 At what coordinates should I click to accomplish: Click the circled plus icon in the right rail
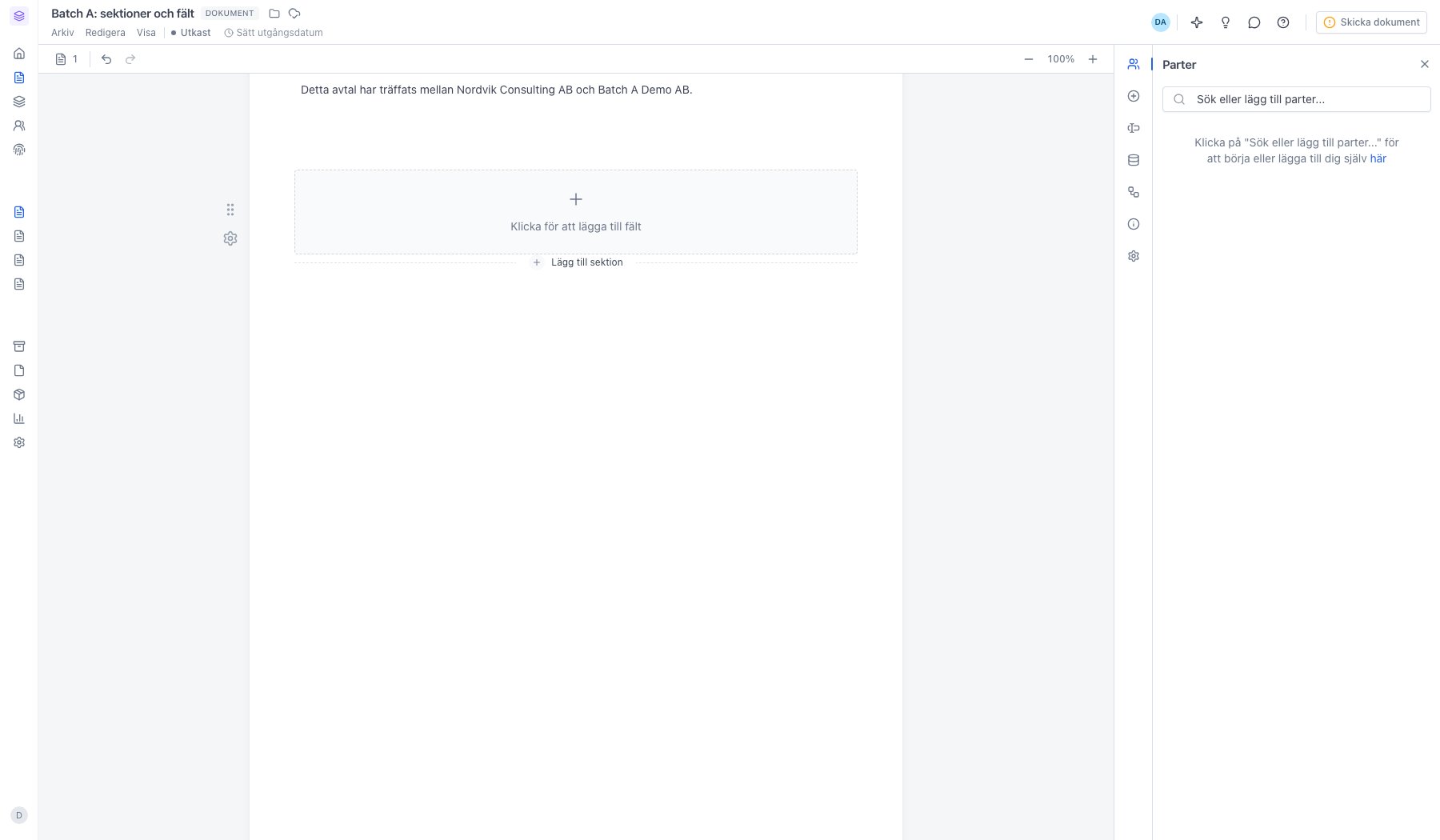[1134, 96]
